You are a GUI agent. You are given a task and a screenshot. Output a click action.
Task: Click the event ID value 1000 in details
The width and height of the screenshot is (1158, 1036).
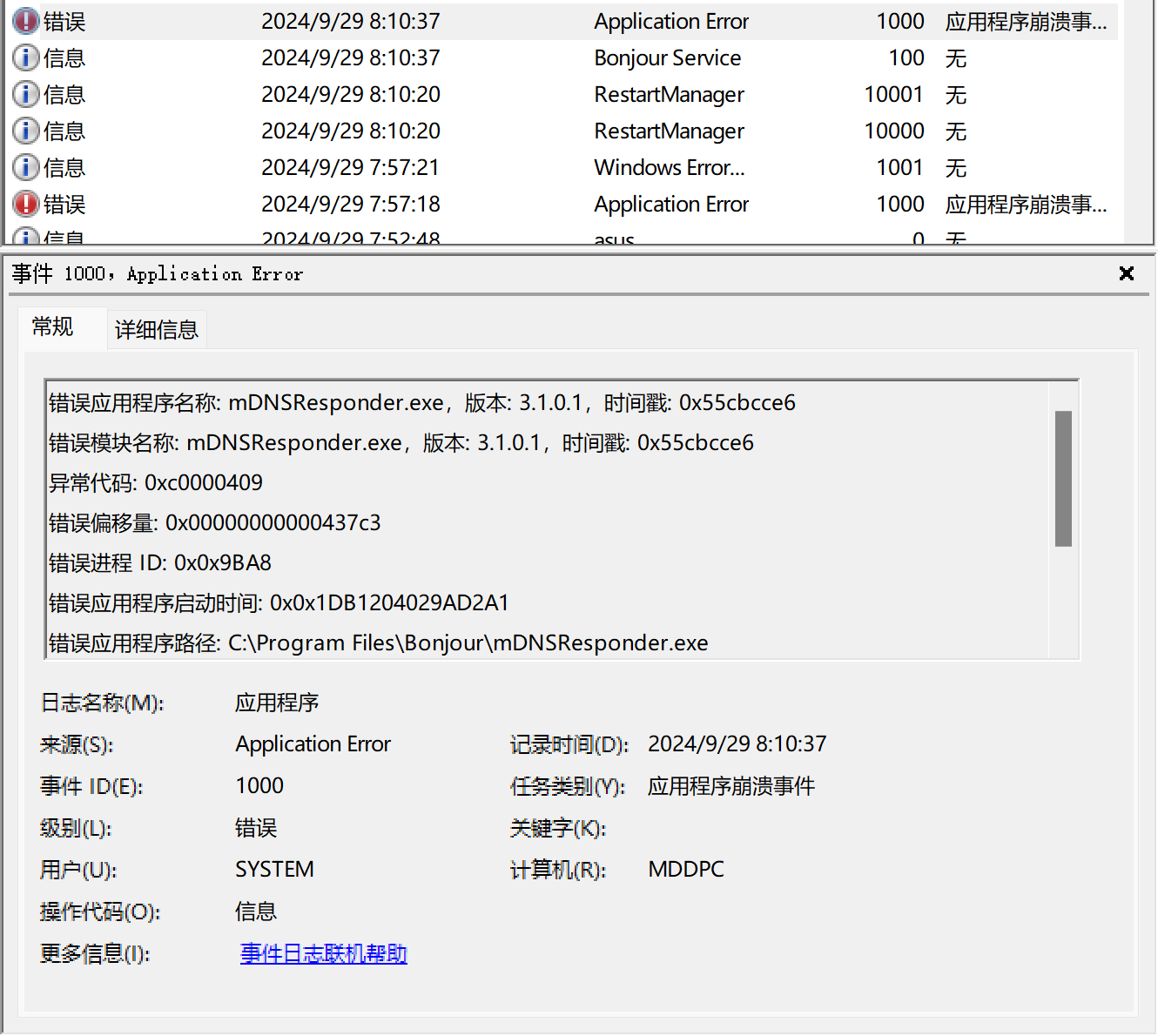259,785
